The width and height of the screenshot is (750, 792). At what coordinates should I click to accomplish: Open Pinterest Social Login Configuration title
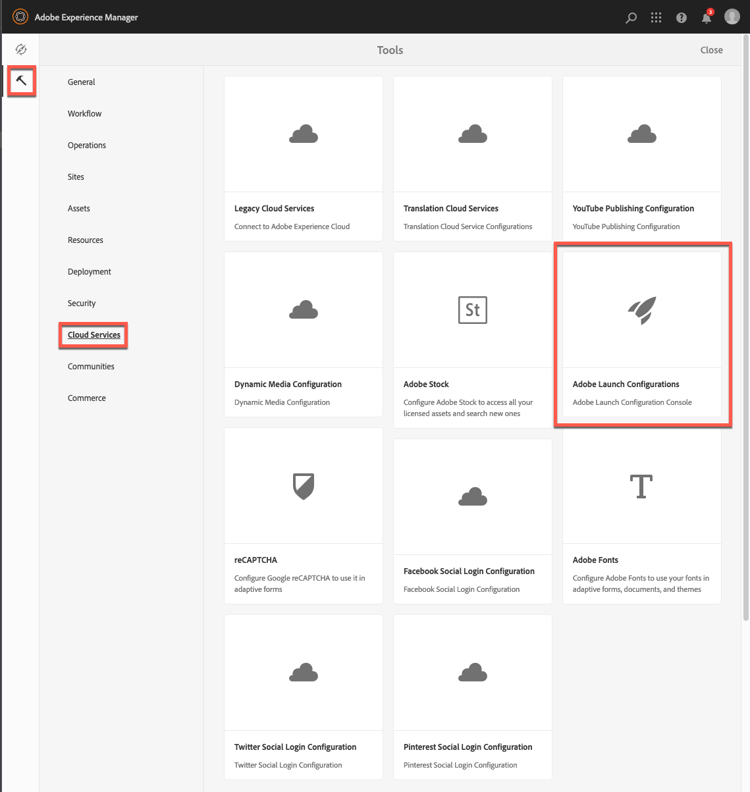click(x=468, y=747)
